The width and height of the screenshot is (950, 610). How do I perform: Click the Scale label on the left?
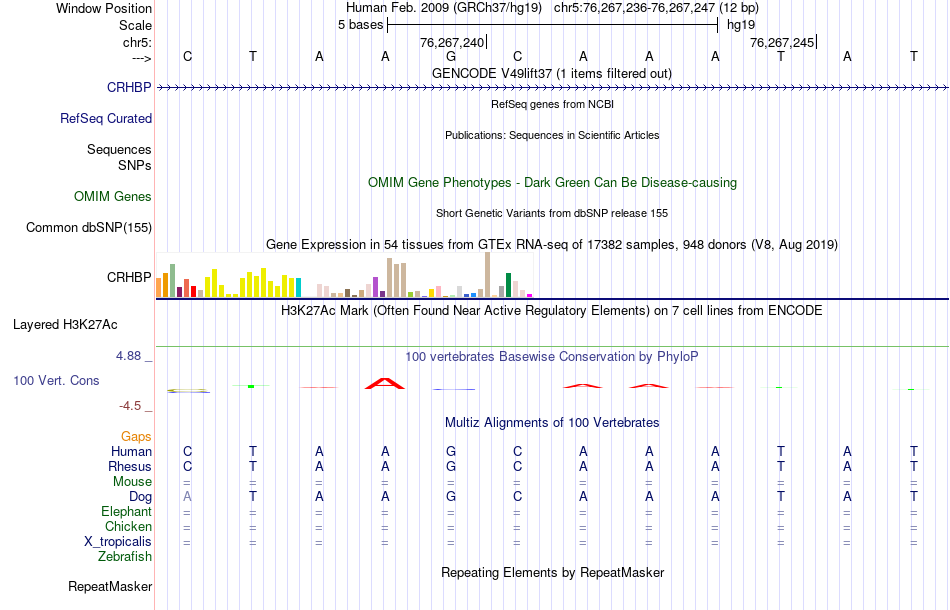coord(135,25)
